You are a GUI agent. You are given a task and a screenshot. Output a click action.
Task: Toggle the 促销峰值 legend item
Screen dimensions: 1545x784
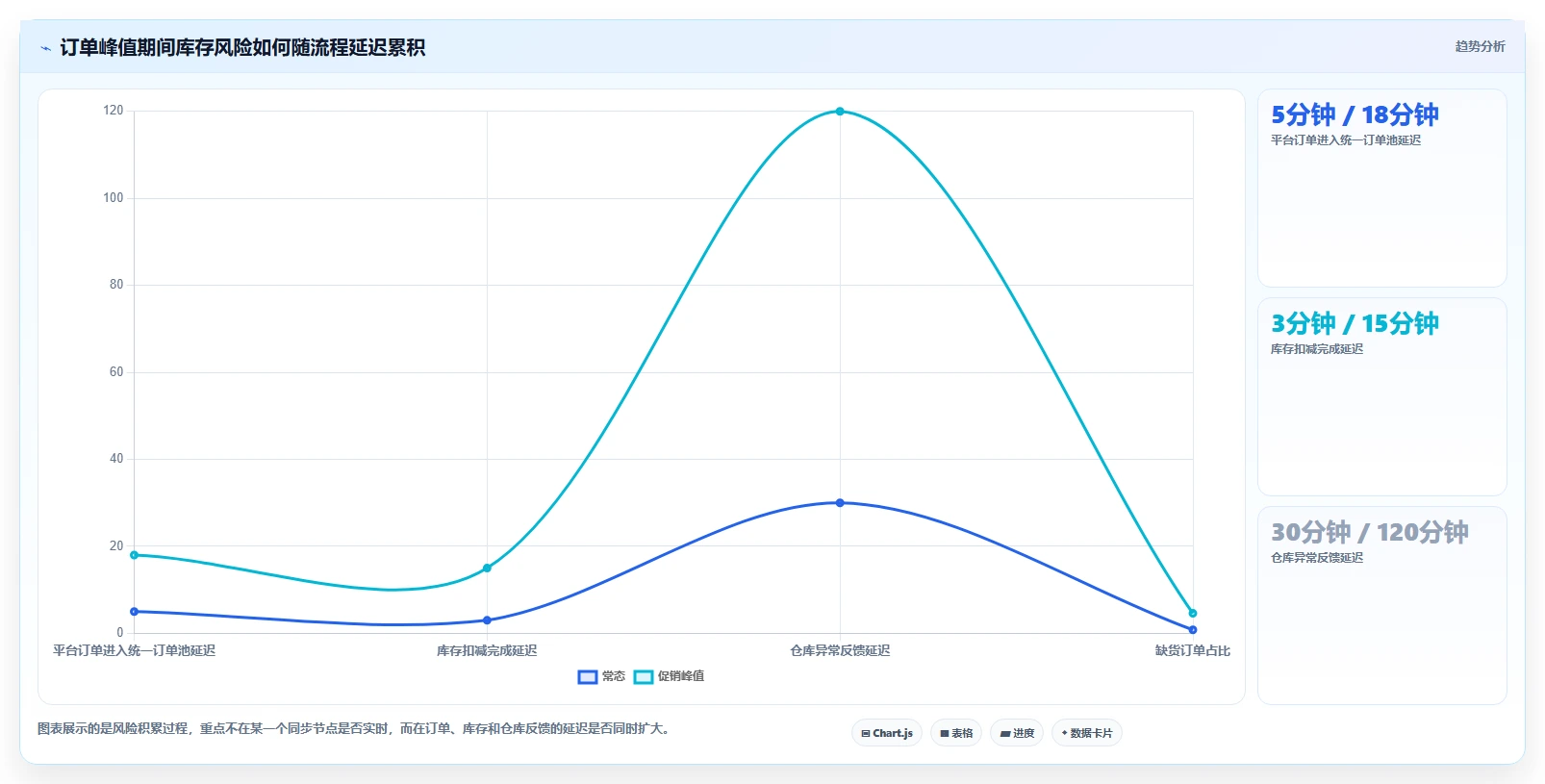[x=669, y=676]
